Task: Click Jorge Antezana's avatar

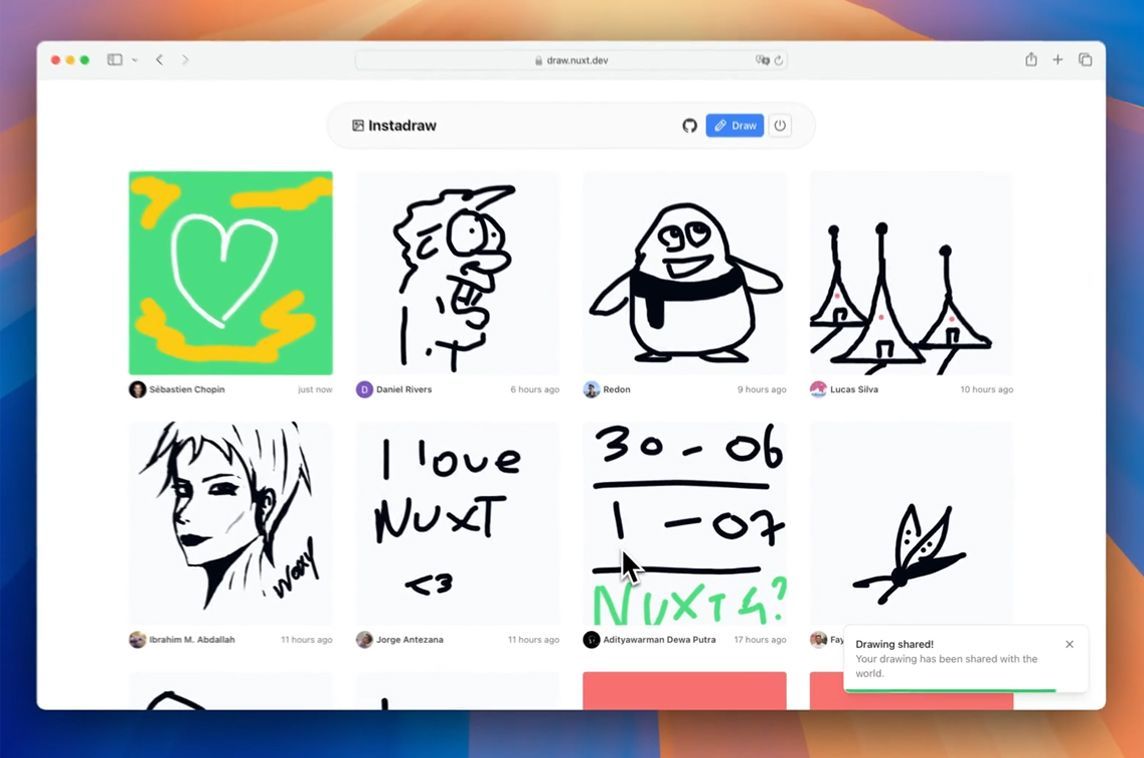Action: (x=364, y=640)
